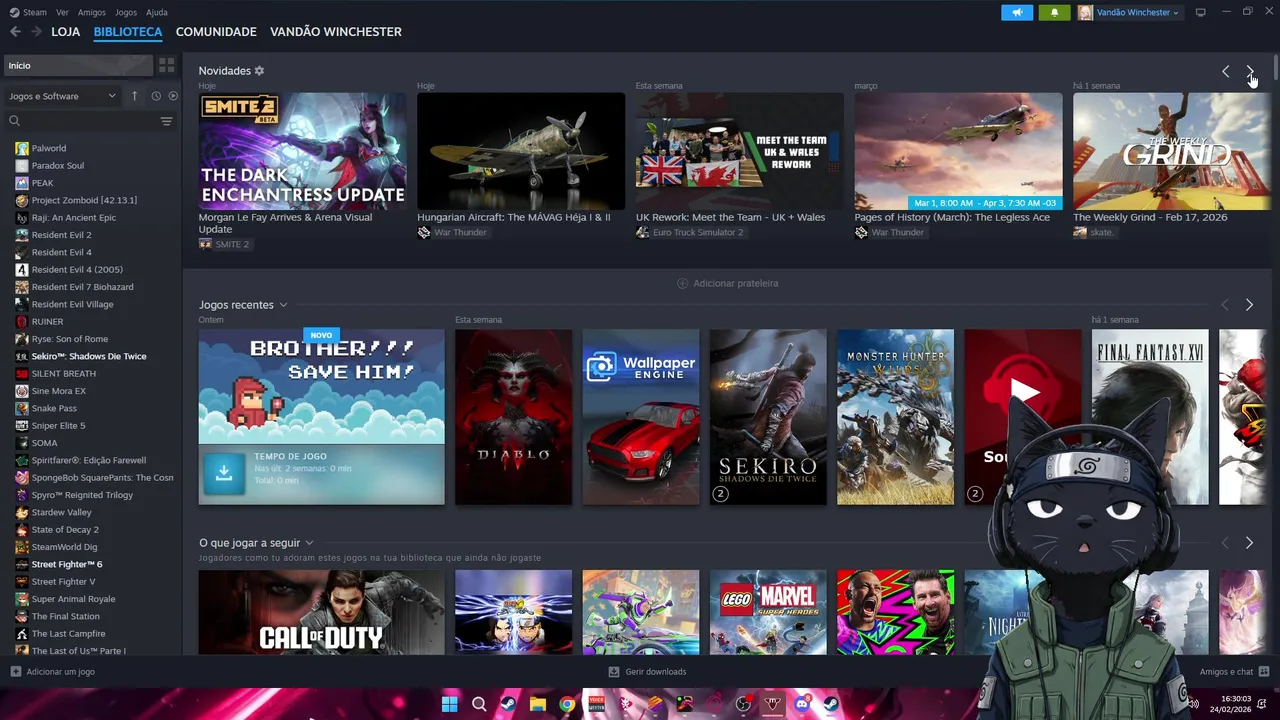Switch to Big Picture mode monitor icon
This screenshot has height=720, width=1280.
1200,12
